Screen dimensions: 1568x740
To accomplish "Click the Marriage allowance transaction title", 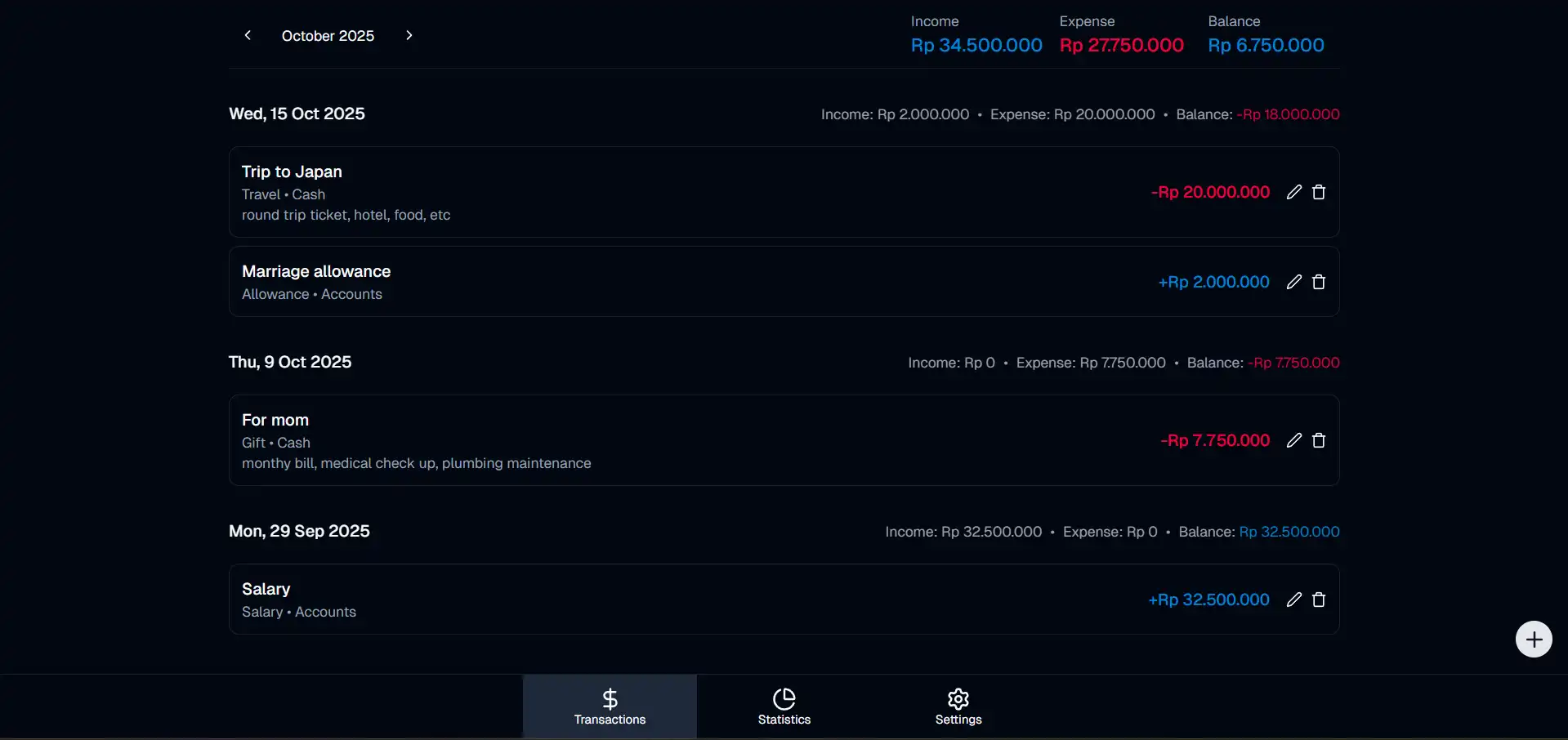I will point(316,271).
